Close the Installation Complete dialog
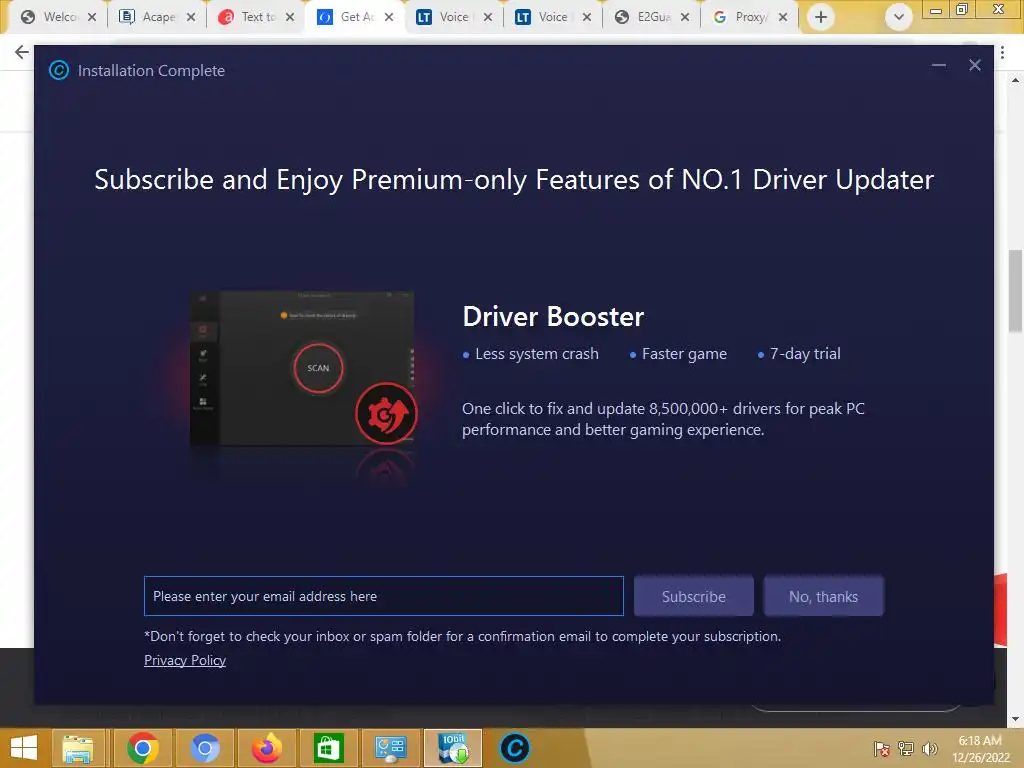1024x768 pixels. click(974, 65)
